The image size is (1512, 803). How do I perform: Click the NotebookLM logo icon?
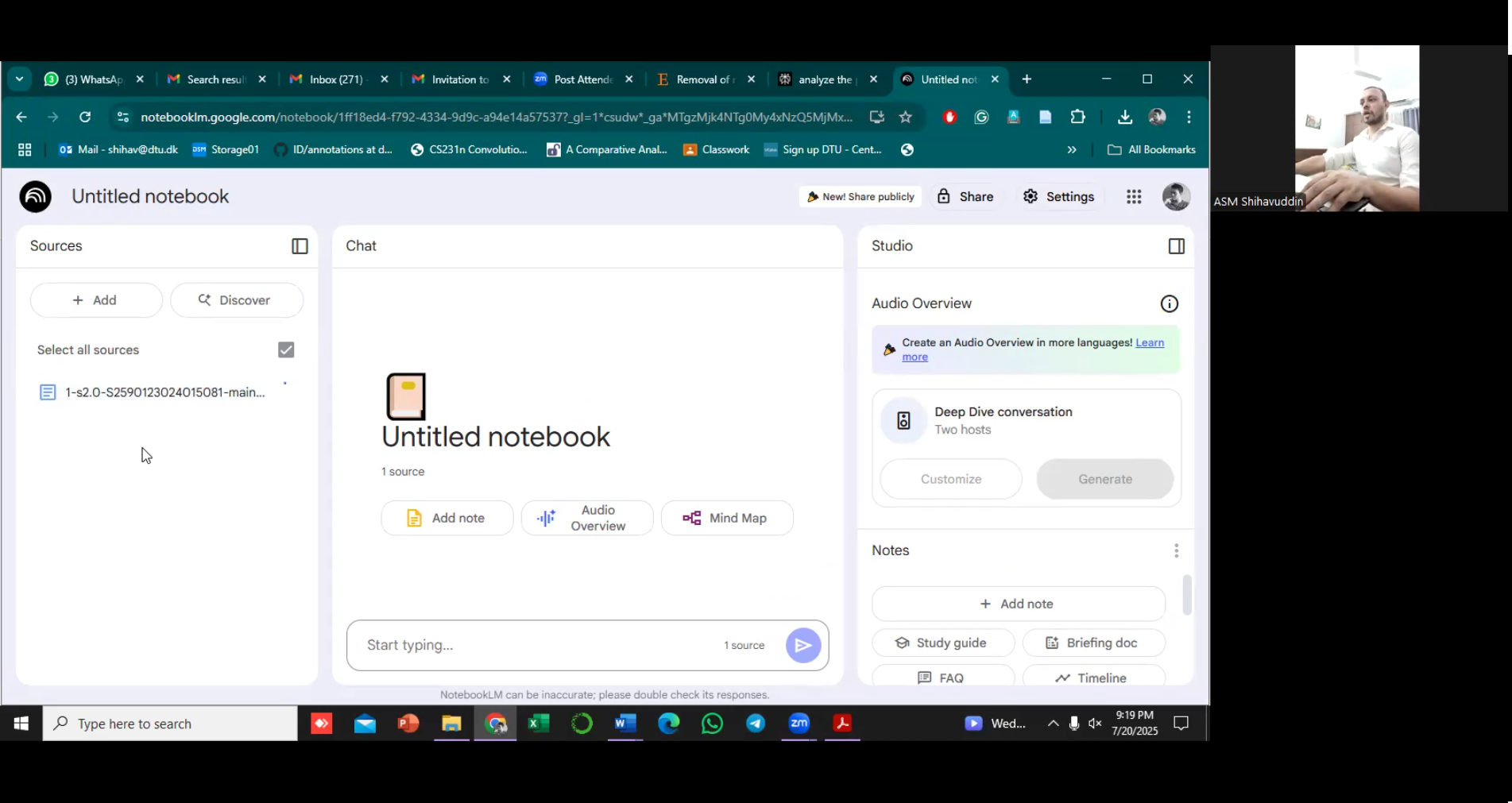(36, 197)
